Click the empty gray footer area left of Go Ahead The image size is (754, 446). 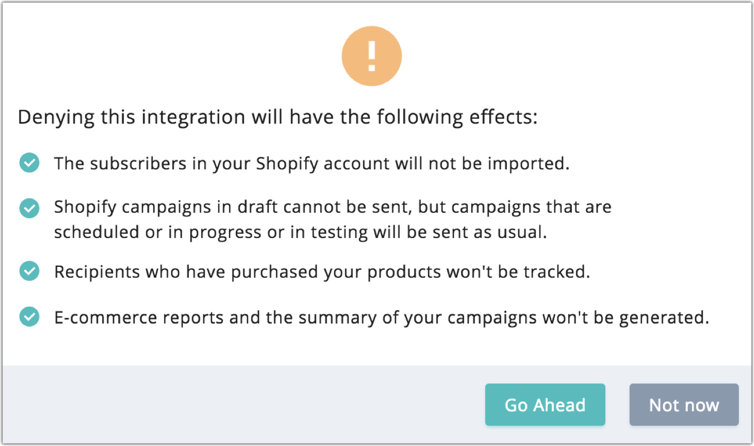(x=240, y=405)
